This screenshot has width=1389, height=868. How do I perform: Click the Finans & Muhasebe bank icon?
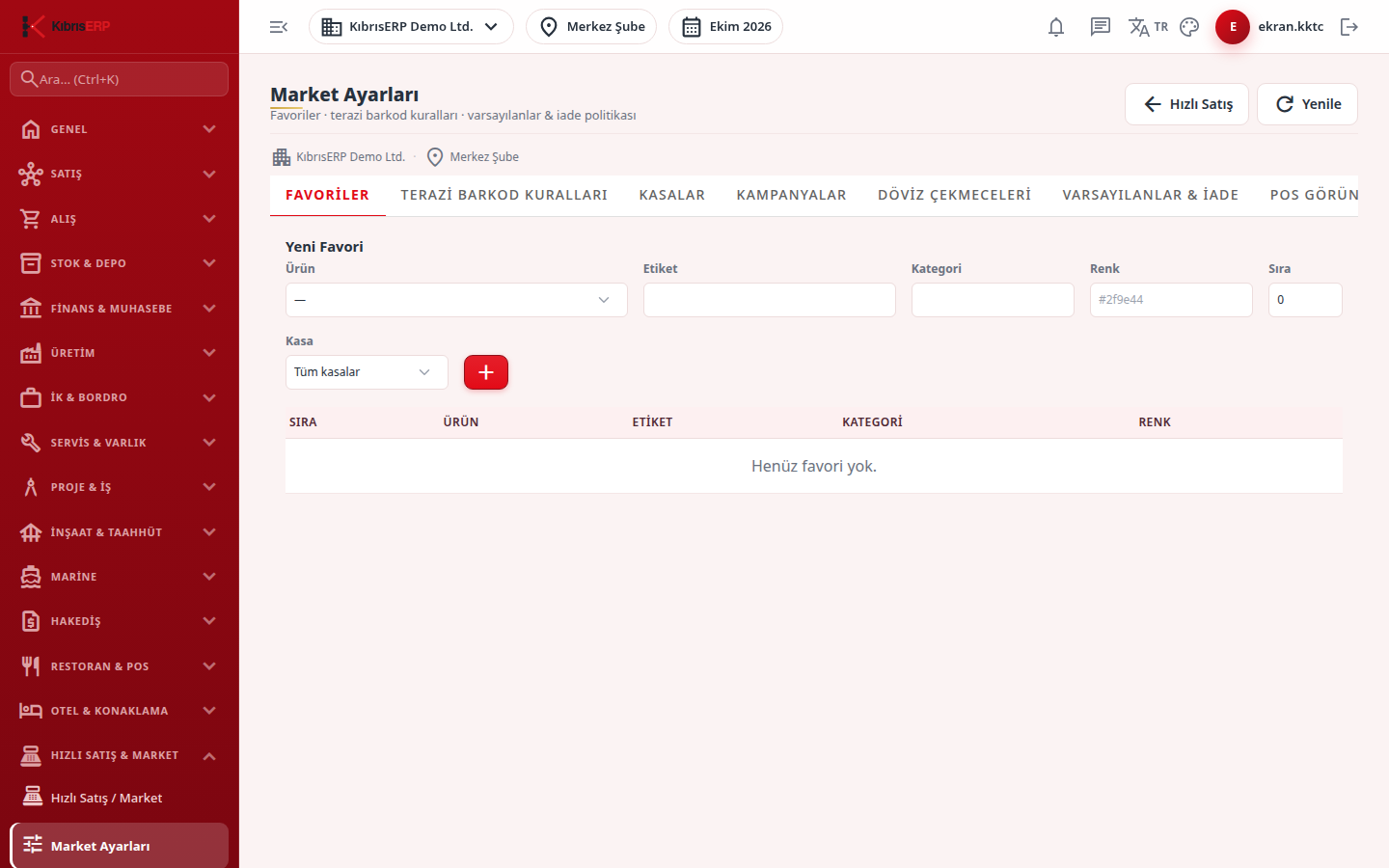[x=31, y=309]
